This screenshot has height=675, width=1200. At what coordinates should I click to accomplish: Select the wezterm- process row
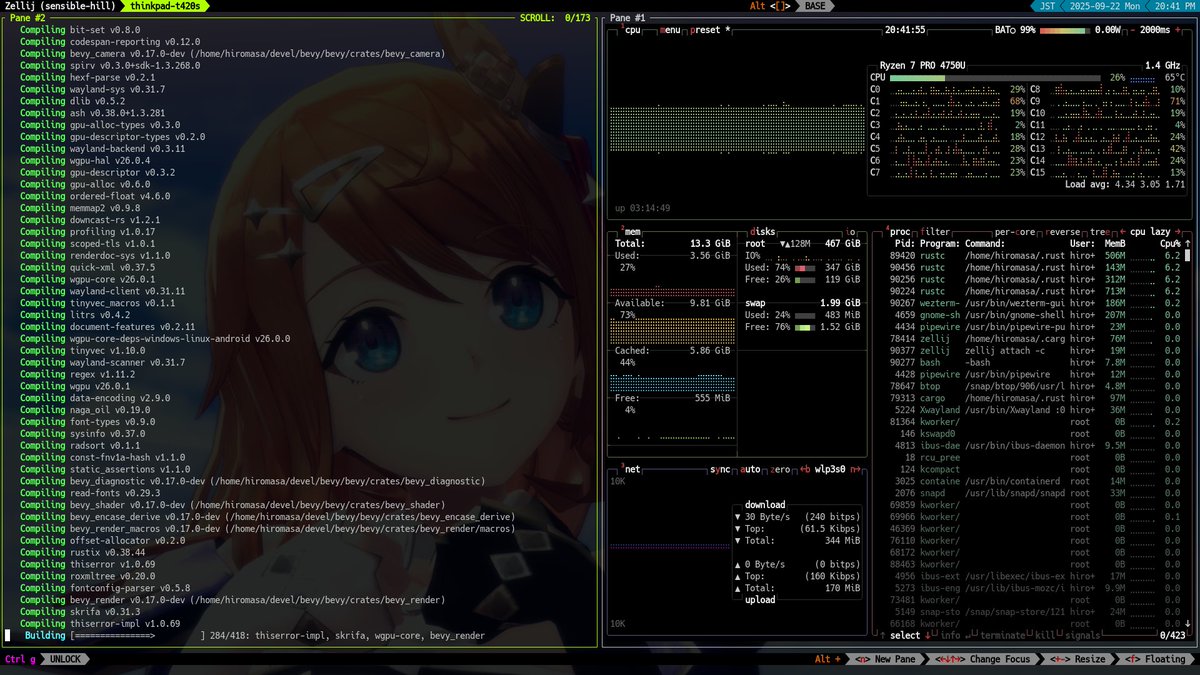(1037, 303)
